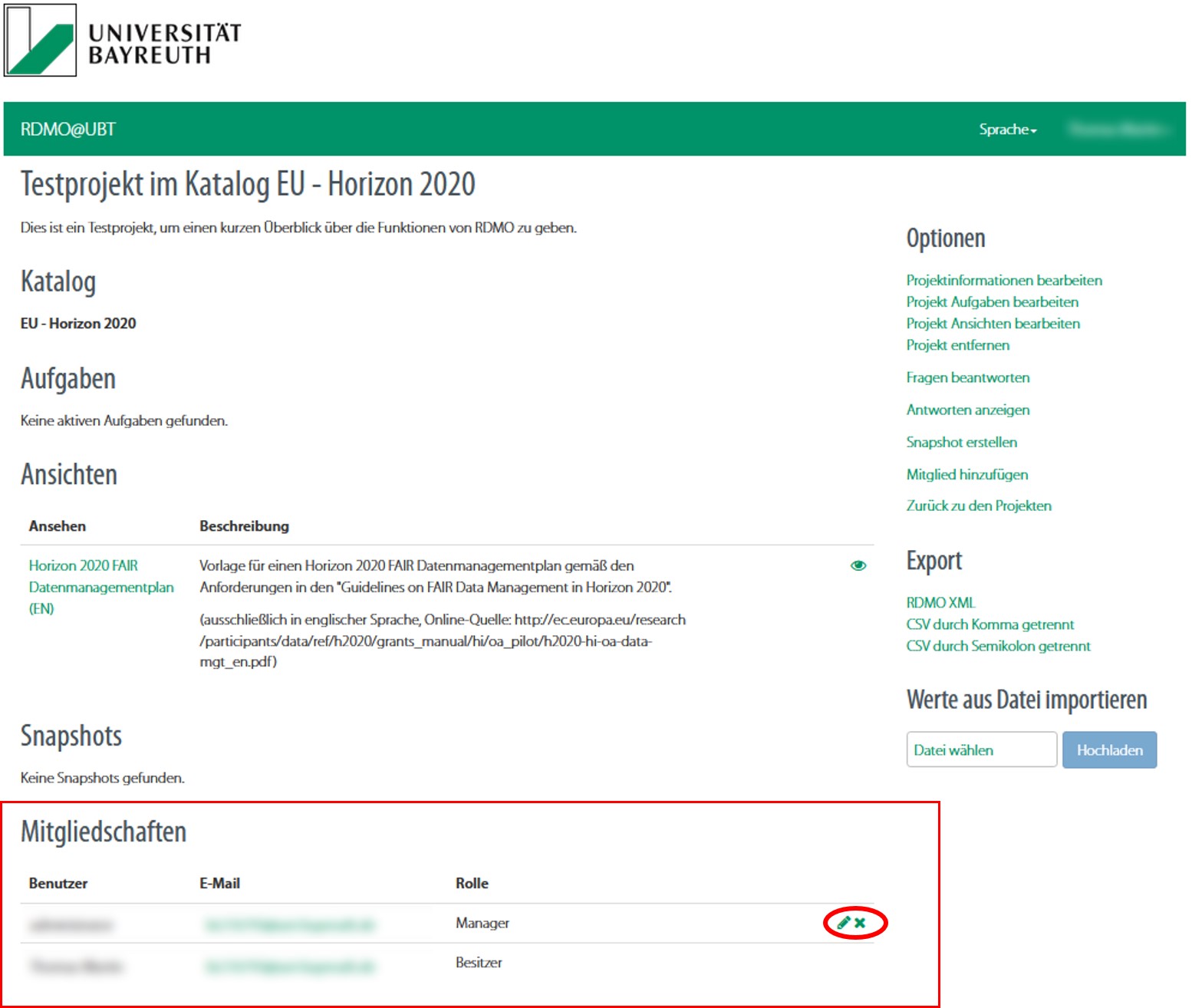
Task: Click the 'Keine Snapshots gefunden.' text
Action: 102,778
